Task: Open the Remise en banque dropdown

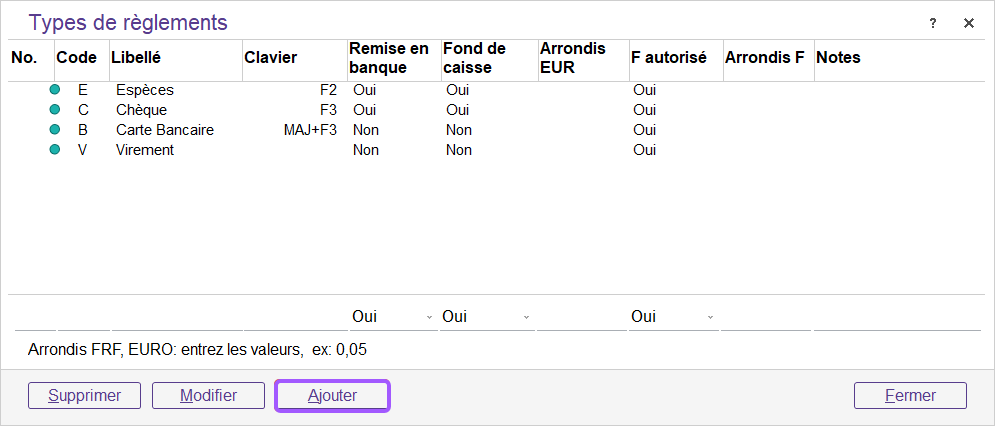Action: click(x=430, y=317)
